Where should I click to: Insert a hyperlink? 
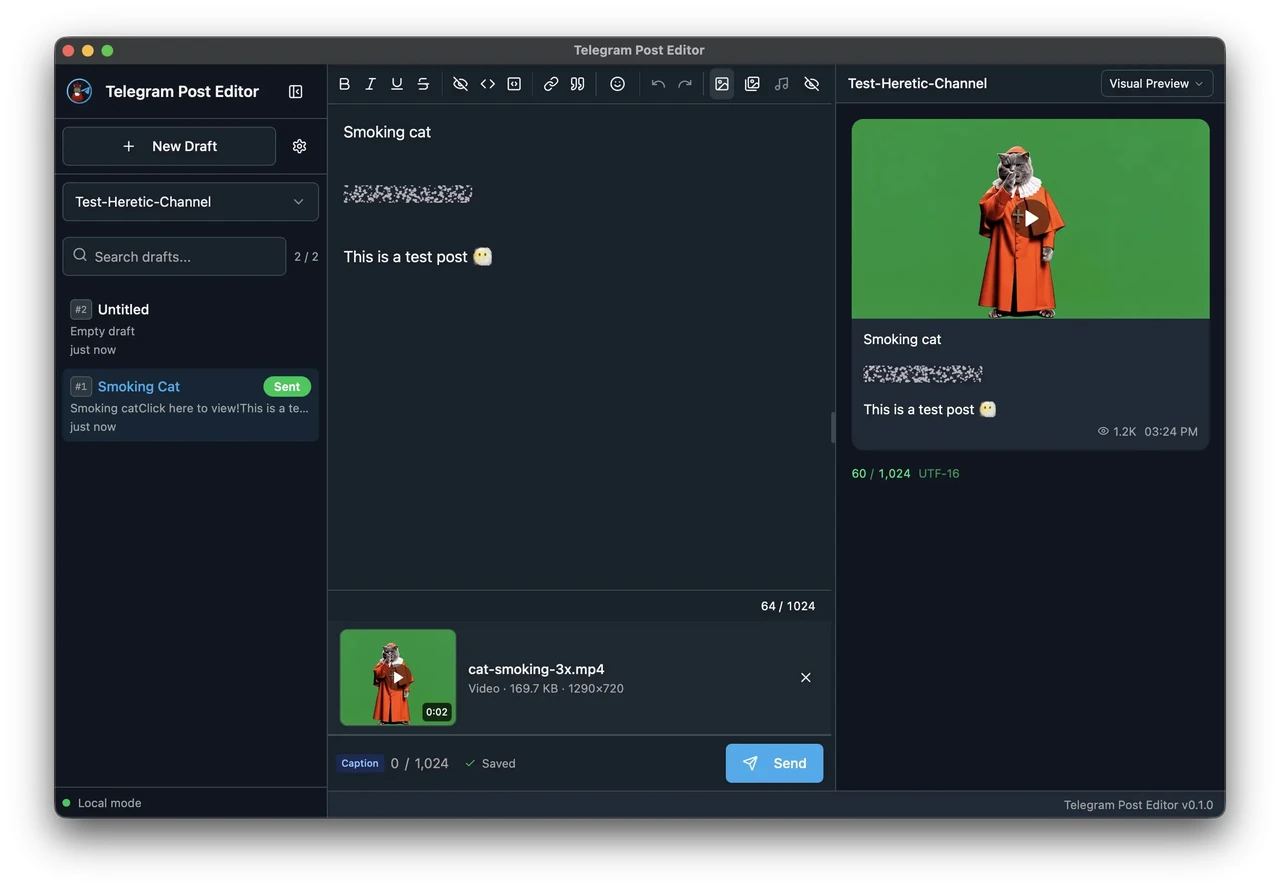(551, 84)
